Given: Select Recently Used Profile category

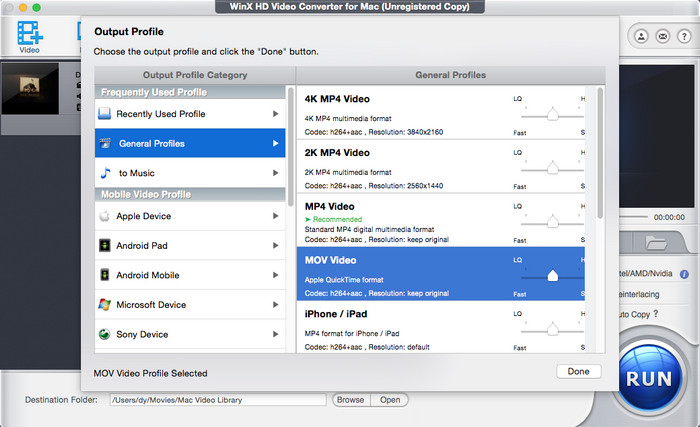Looking at the screenshot, I should pos(190,114).
